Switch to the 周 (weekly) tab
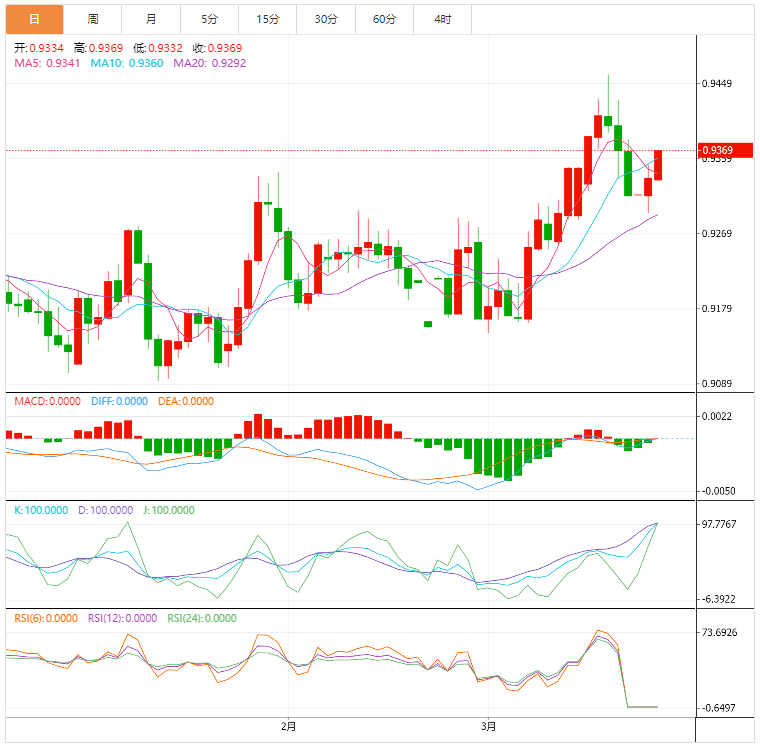Screen dimensions: 760x753 point(93,19)
